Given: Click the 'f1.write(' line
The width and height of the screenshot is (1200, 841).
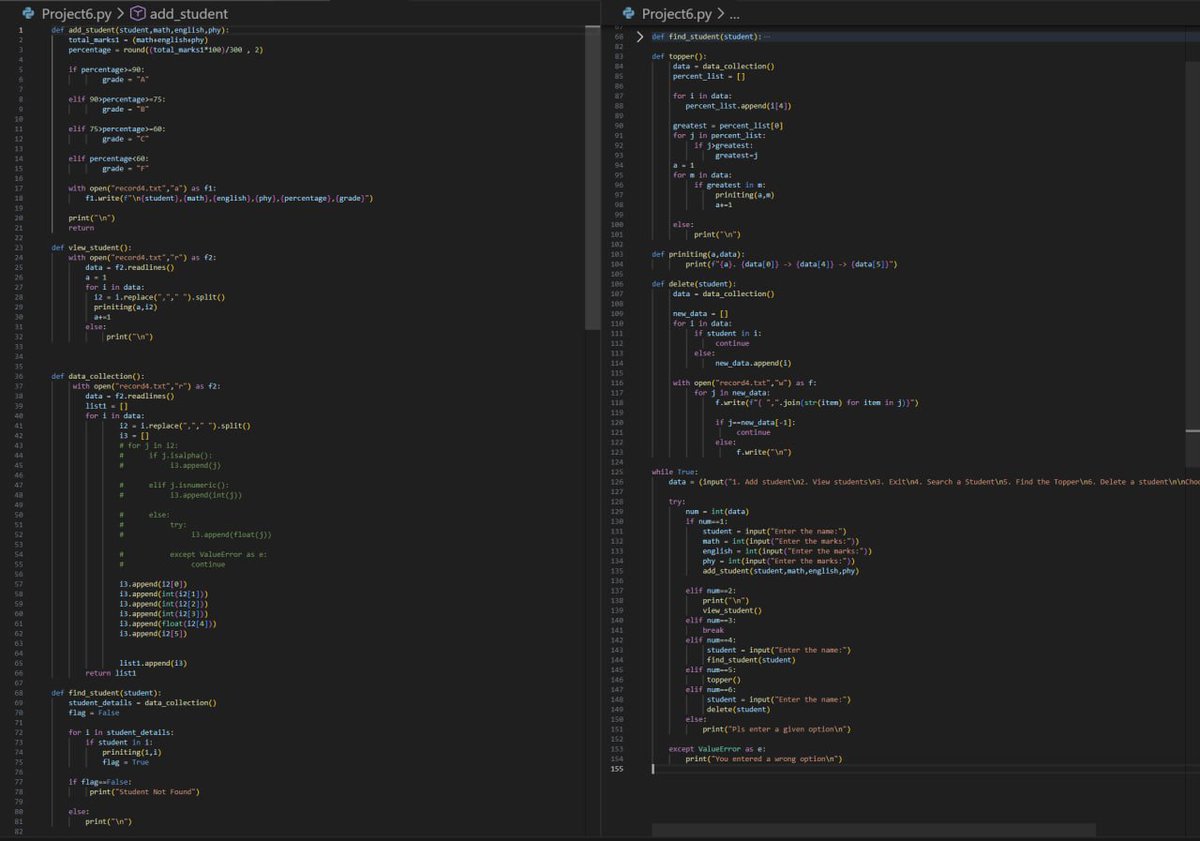Looking at the screenshot, I should (230, 198).
